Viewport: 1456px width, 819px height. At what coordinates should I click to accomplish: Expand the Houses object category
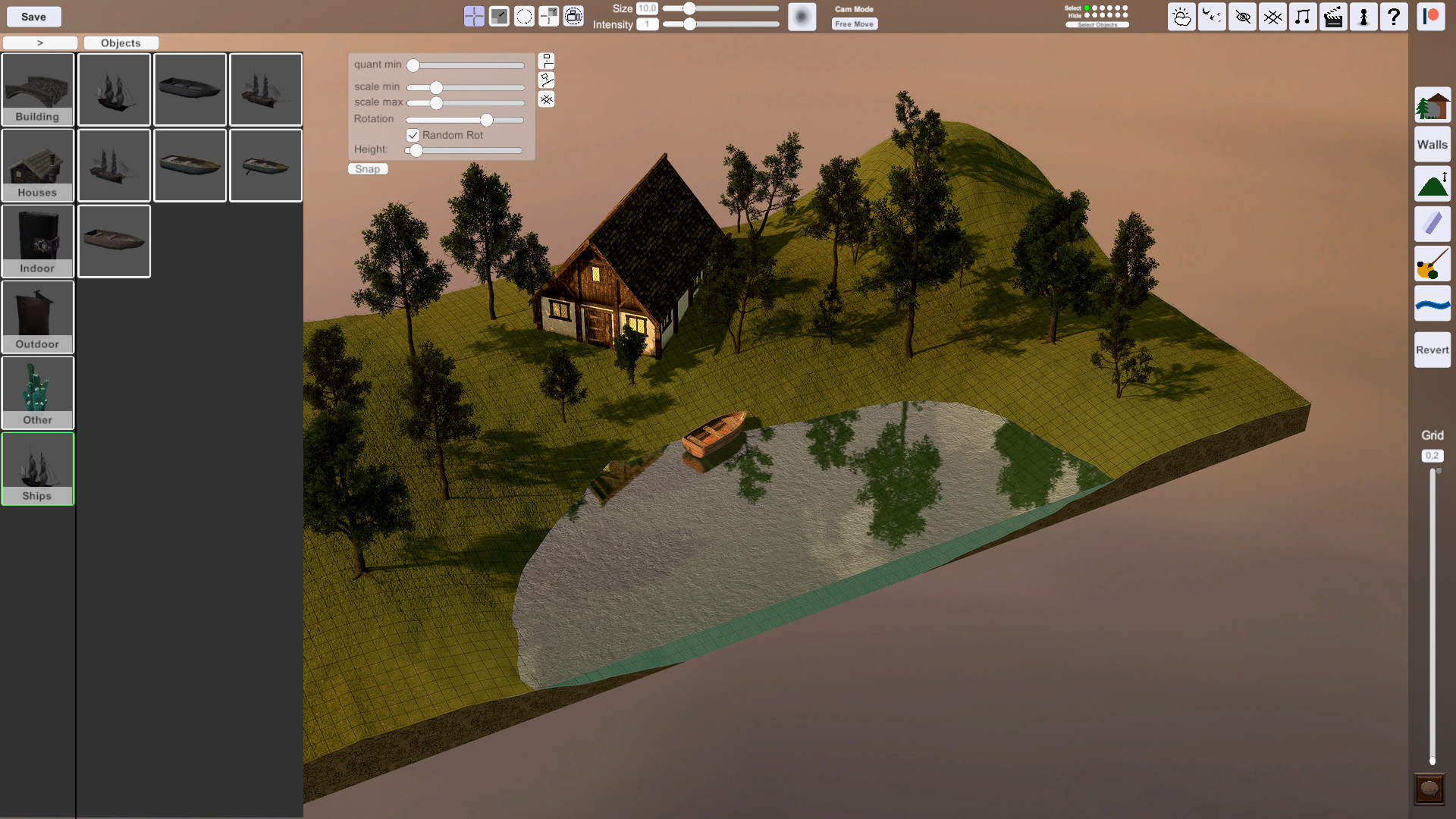37,164
